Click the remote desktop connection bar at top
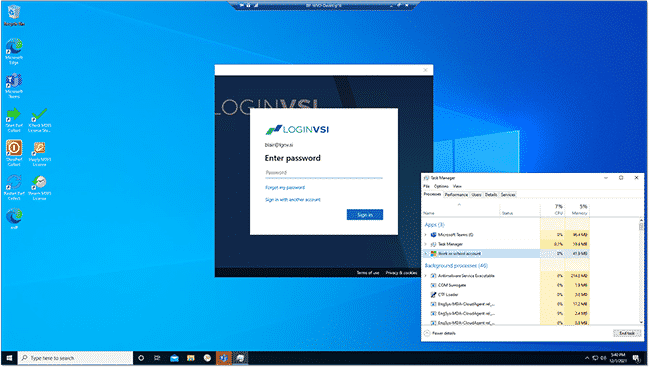 click(x=324, y=5)
